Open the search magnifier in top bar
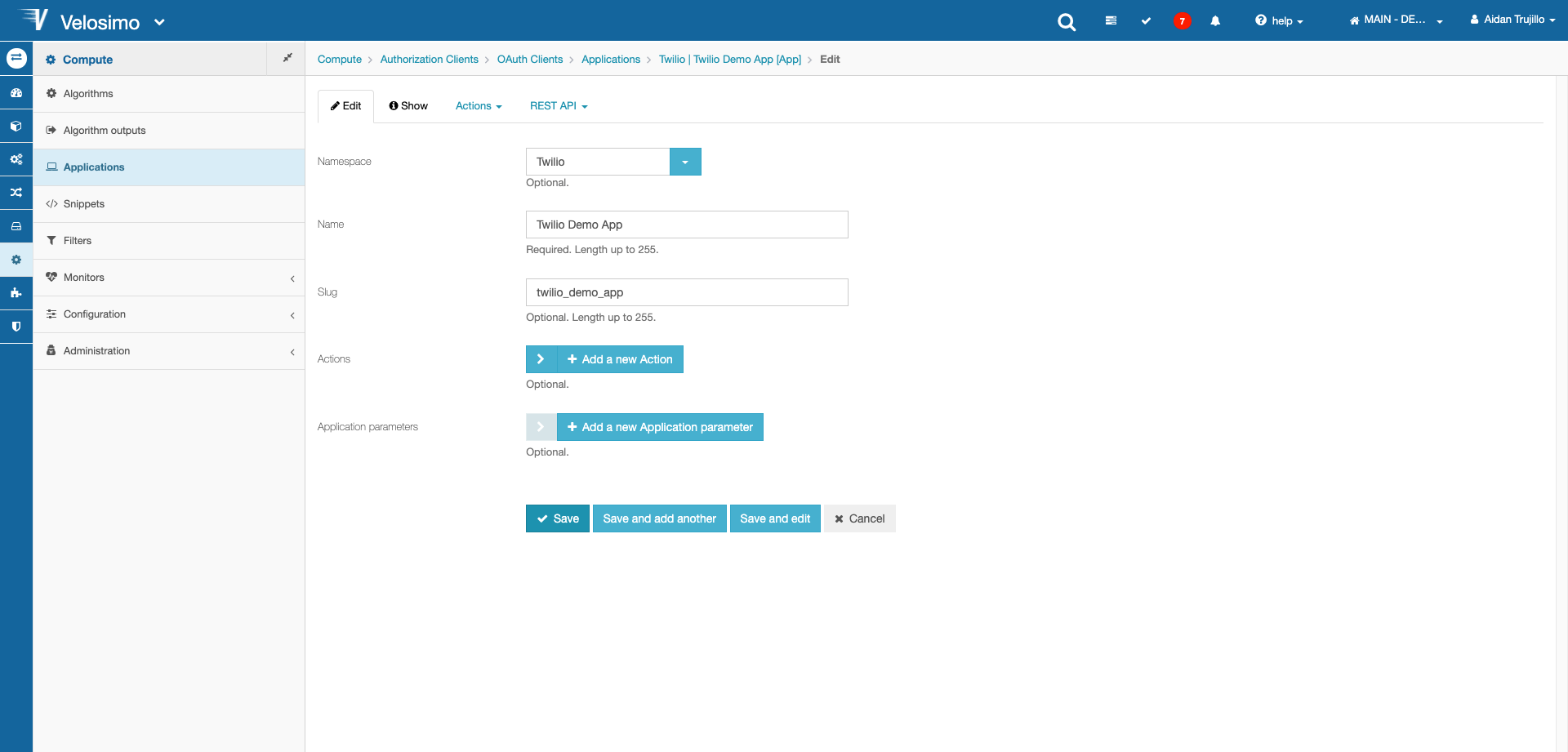Viewport: 1568px width, 752px height. [x=1067, y=22]
